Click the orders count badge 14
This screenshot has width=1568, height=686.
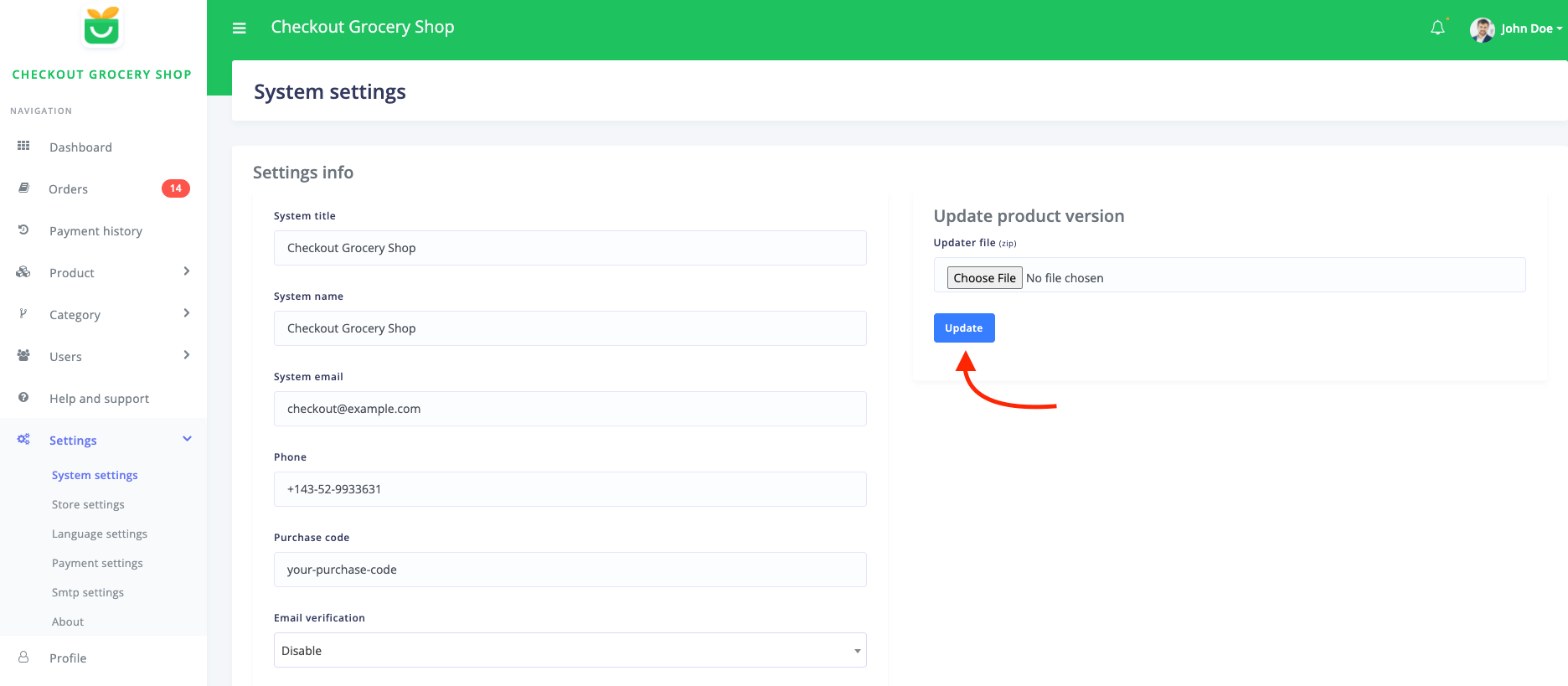pos(176,188)
